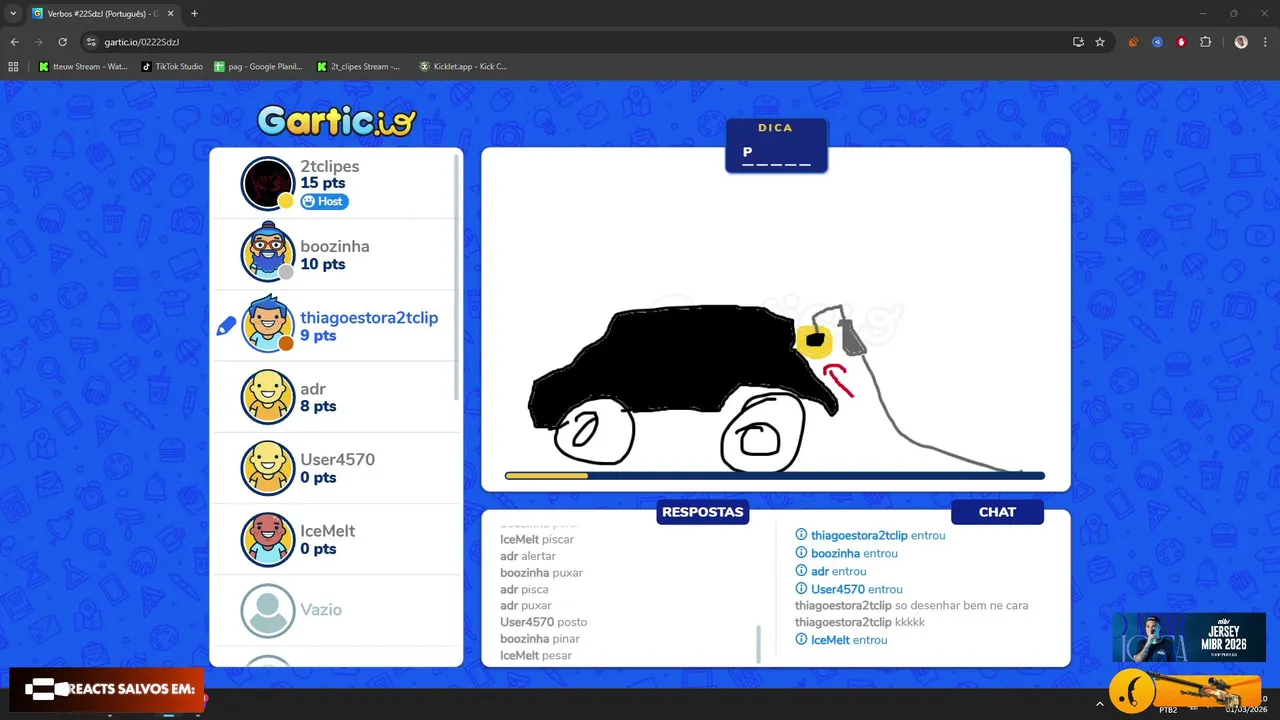
Task: Click the answer boozinha pinar
Action: click(540, 639)
